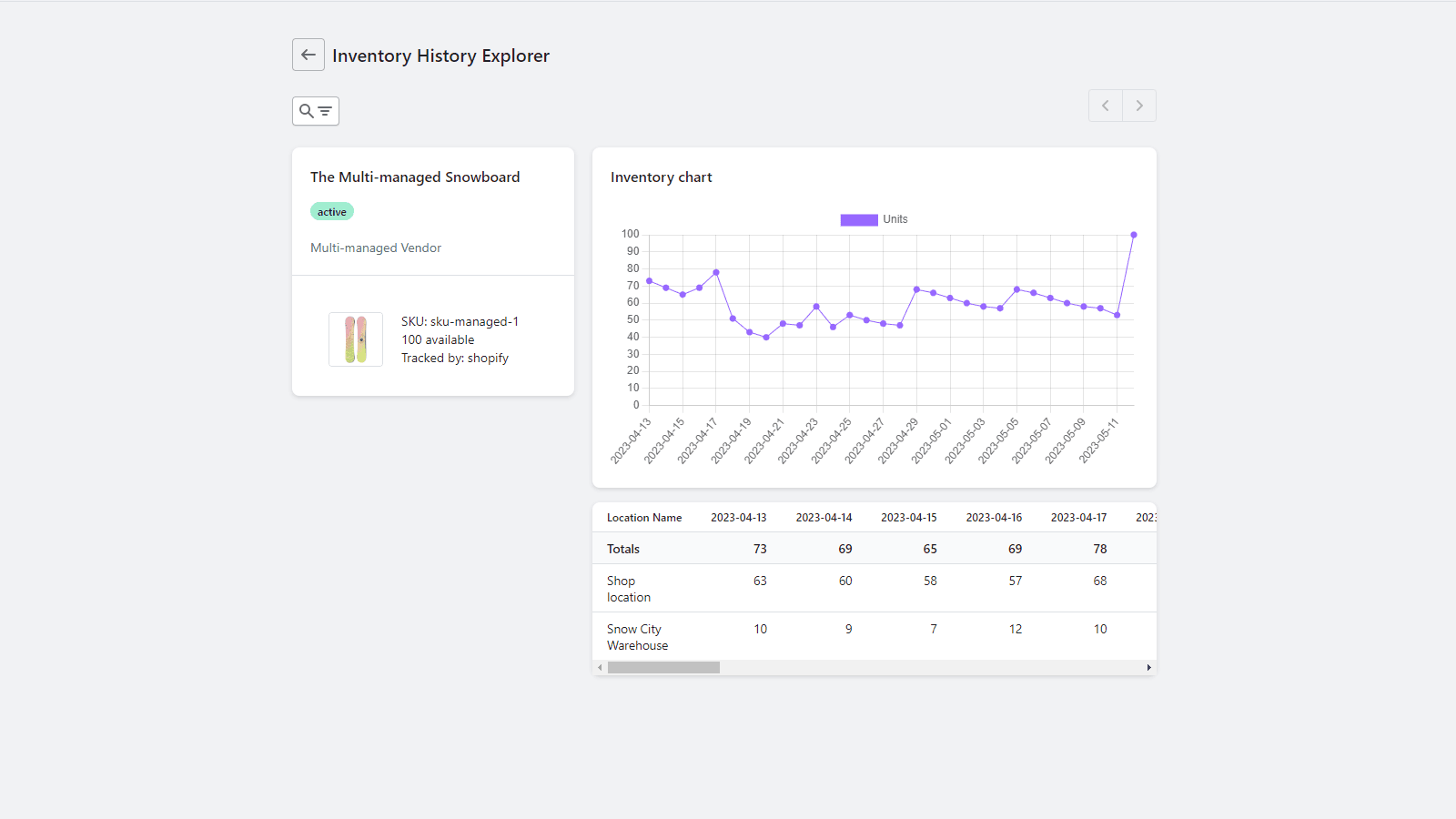Screen dimensions: 1456x819
Task: Click the purple Units legend swatch
Action: point(858,218)
